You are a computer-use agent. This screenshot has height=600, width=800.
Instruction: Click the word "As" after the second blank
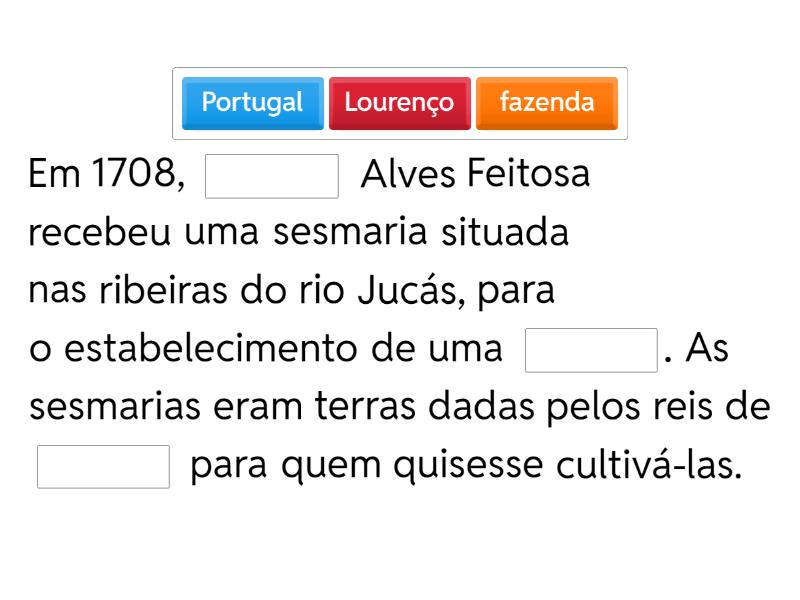[711, 350]
